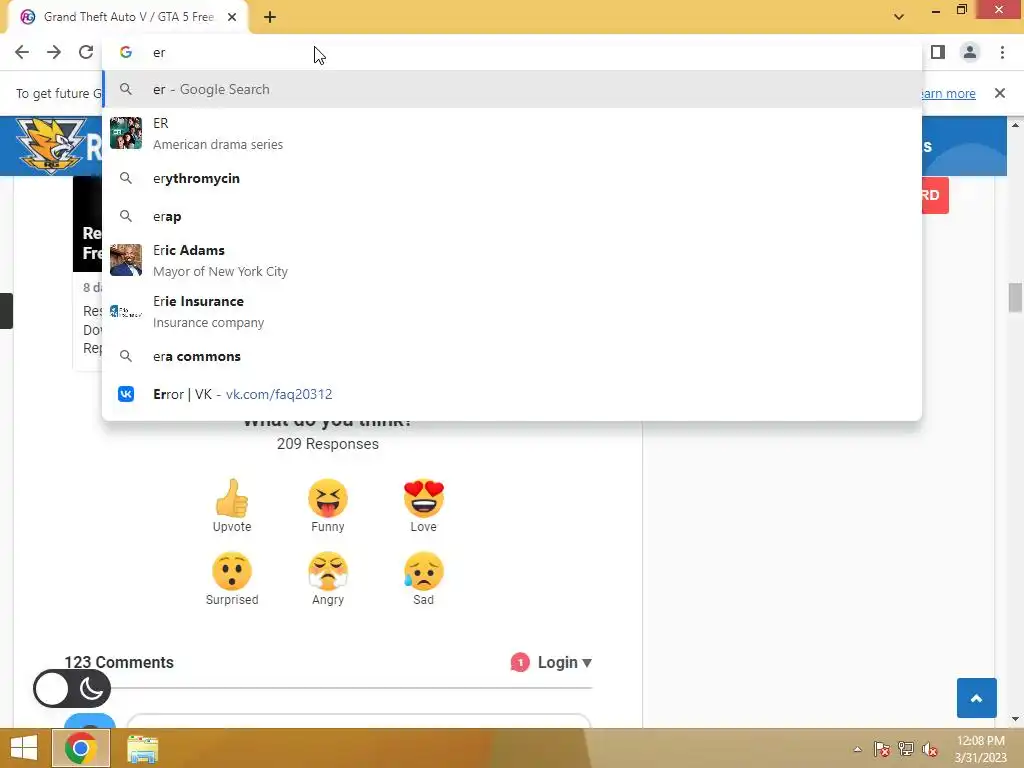This screenshot has height=768, width=1024.
Task: Click the VK icon in suggestions
Action: pyautogui.click(x=126, y=394)
